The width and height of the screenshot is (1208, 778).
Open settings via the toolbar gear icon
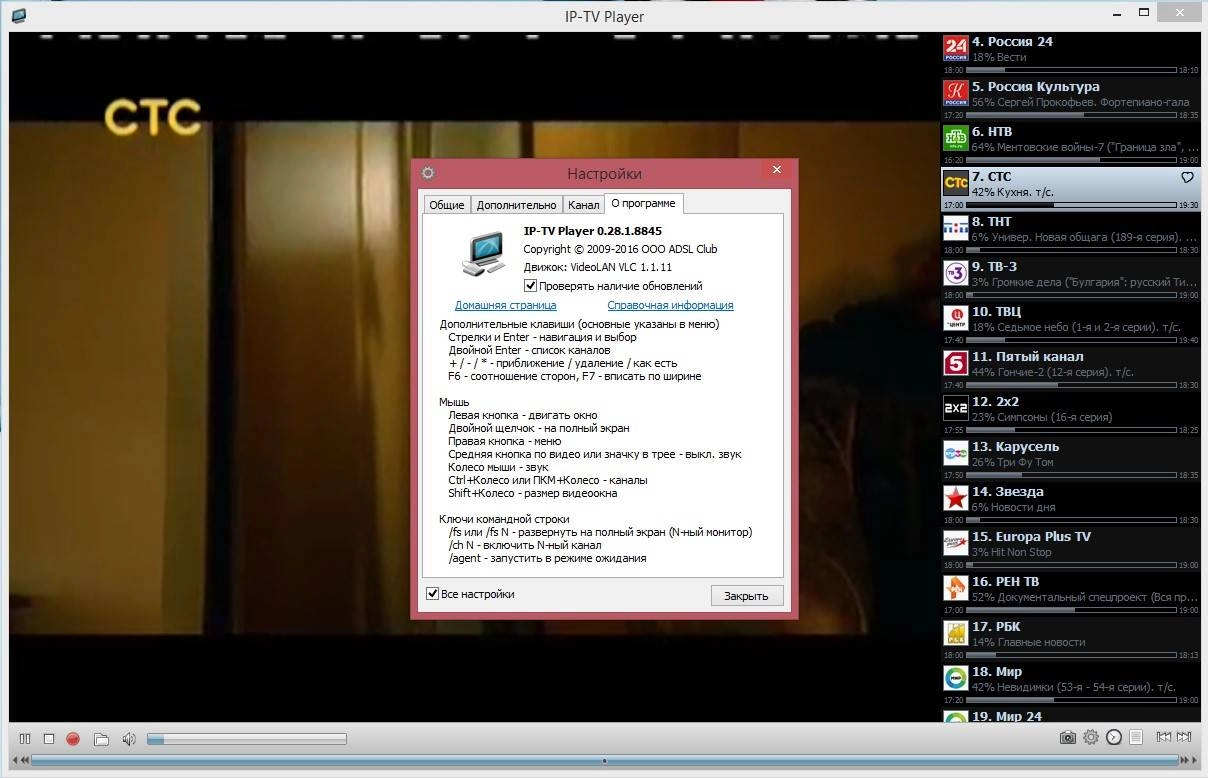point(1091,738)
